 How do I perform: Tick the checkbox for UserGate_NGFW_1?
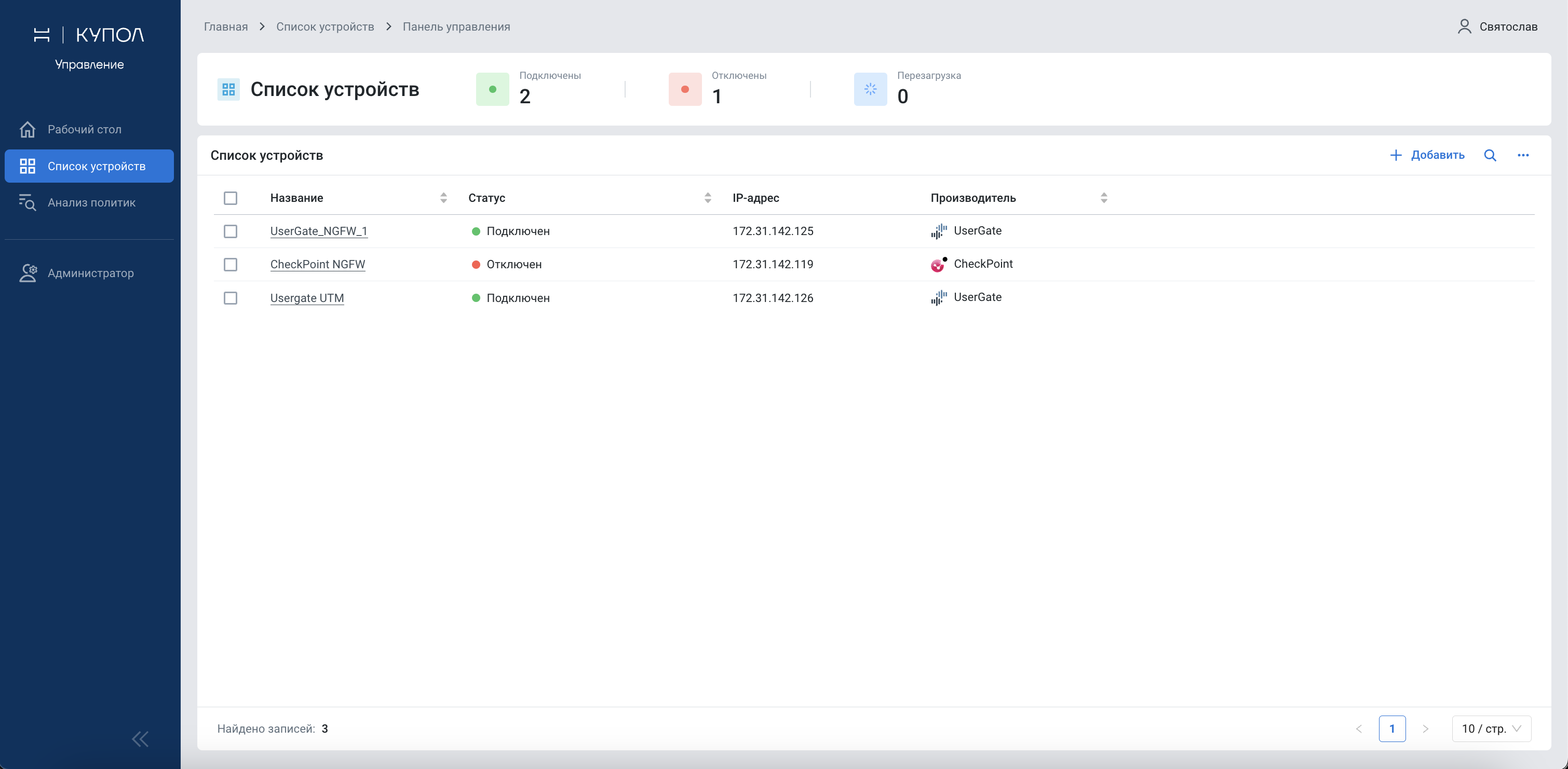(x=230, y=231)
